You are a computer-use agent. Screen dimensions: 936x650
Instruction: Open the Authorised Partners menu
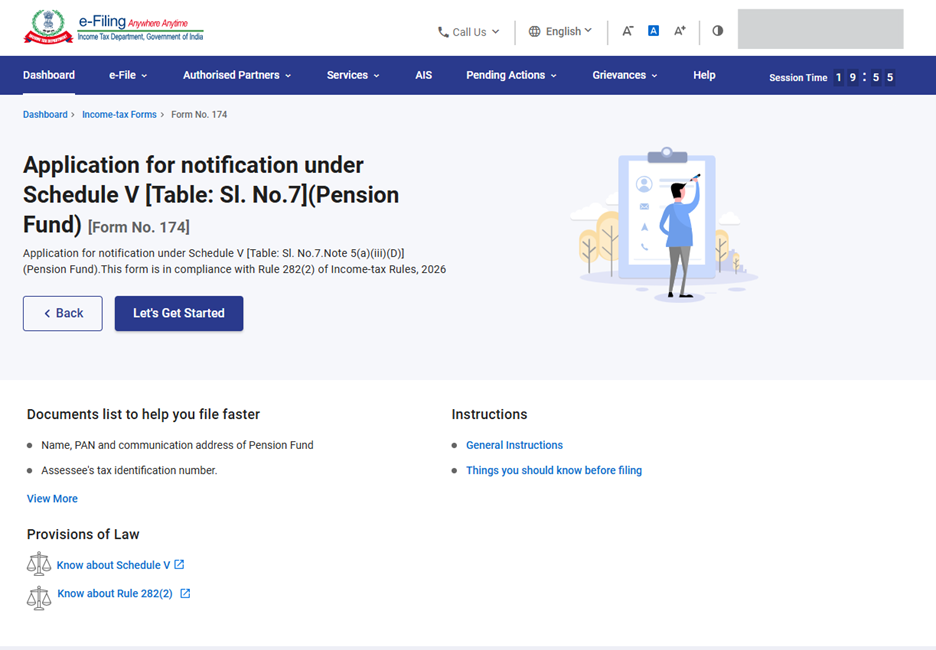pyautogui.click(x=237, y=75)
